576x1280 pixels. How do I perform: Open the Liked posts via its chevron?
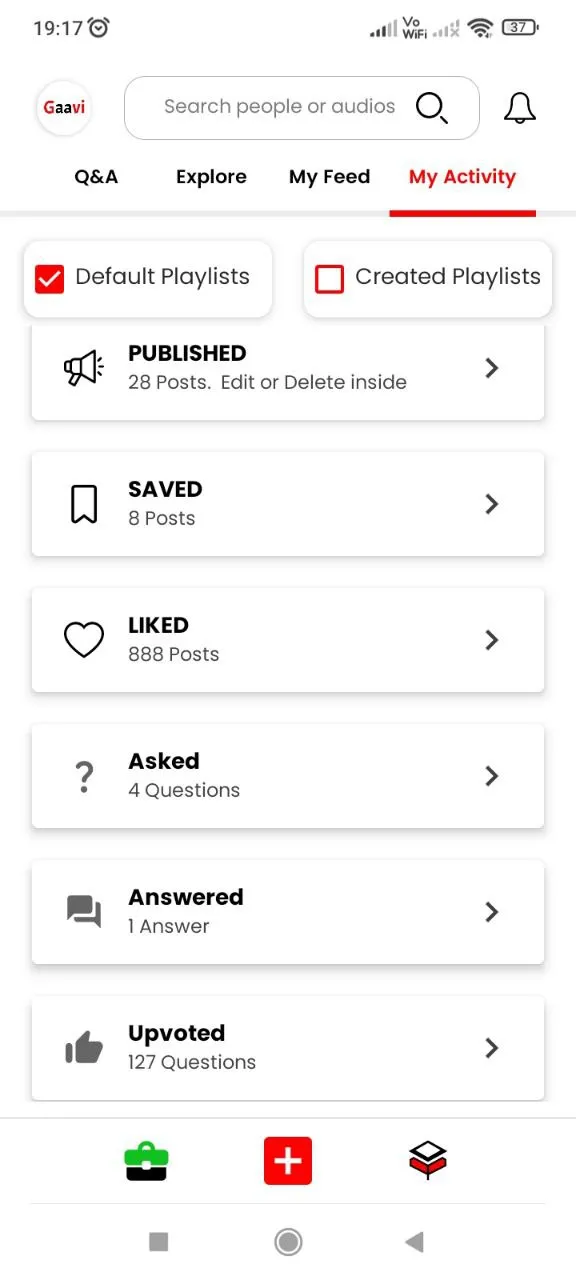pyautogui.click(x=491, y=640)
